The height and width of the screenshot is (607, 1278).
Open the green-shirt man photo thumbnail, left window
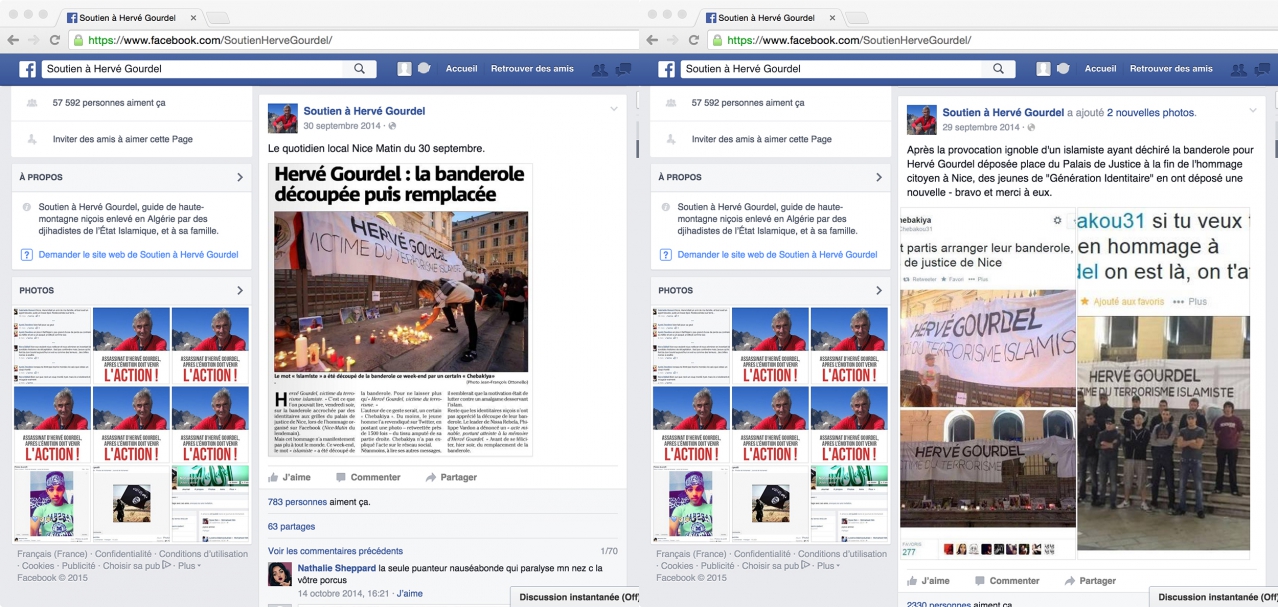coord(53,505)
